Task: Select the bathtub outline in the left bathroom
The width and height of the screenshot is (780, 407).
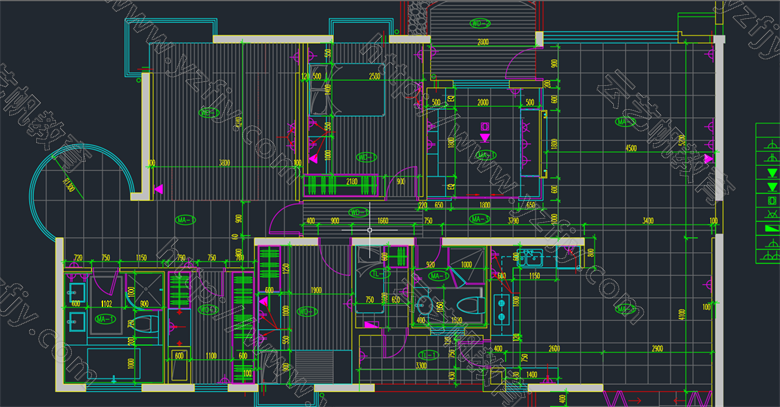Action: point(113,364)
